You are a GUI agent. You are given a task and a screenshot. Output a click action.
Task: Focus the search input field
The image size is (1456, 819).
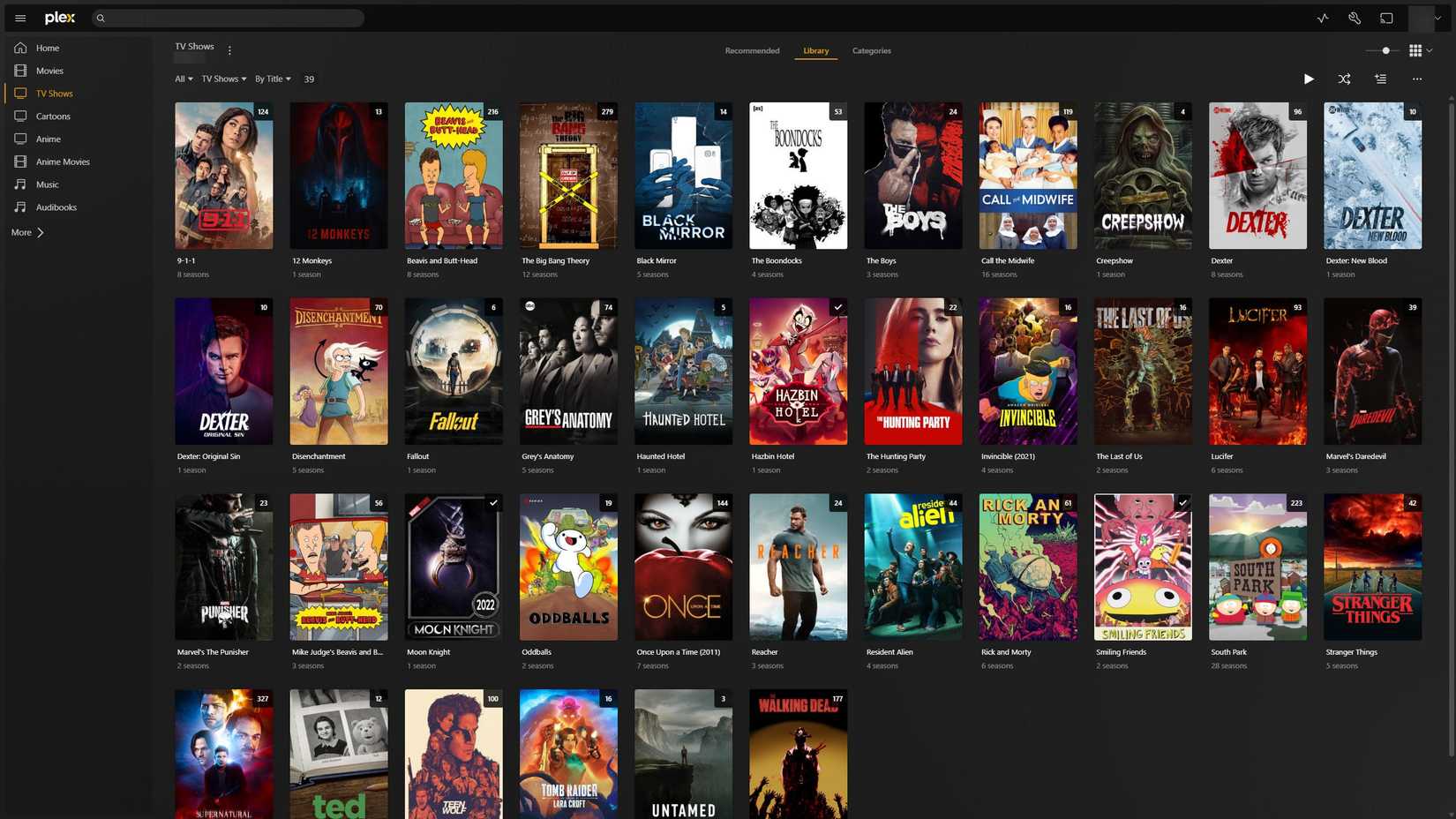(x=229, y=18)
